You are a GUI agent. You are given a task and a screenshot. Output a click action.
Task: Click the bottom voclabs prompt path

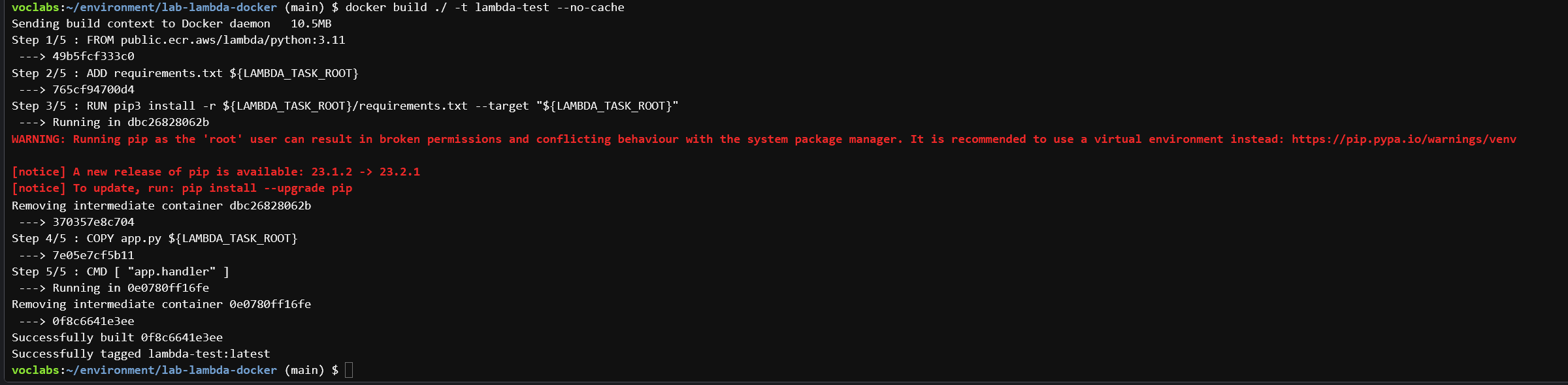[x=171, y=370]
